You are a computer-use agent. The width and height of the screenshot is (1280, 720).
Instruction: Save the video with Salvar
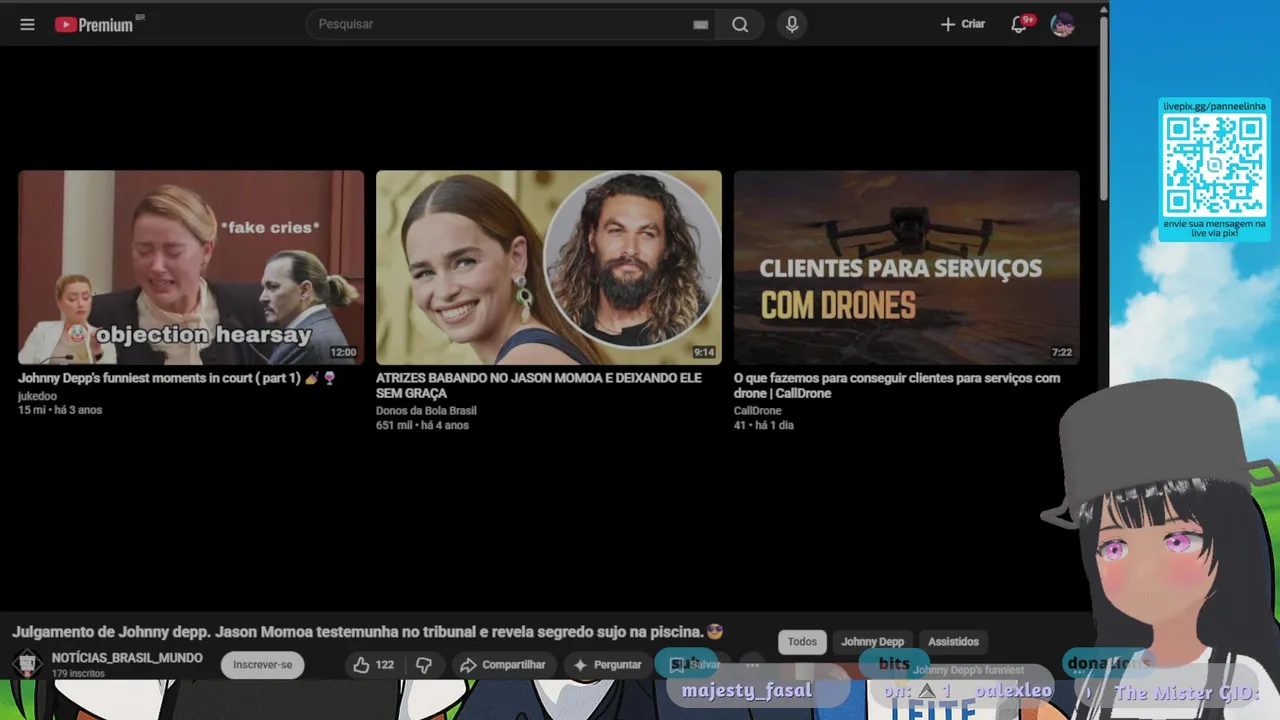coord(694,664)
